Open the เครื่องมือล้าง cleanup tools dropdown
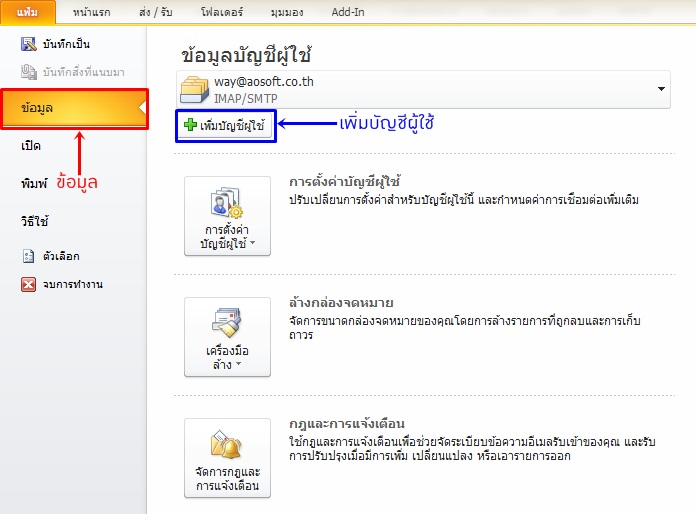 (x=227, y=337)
